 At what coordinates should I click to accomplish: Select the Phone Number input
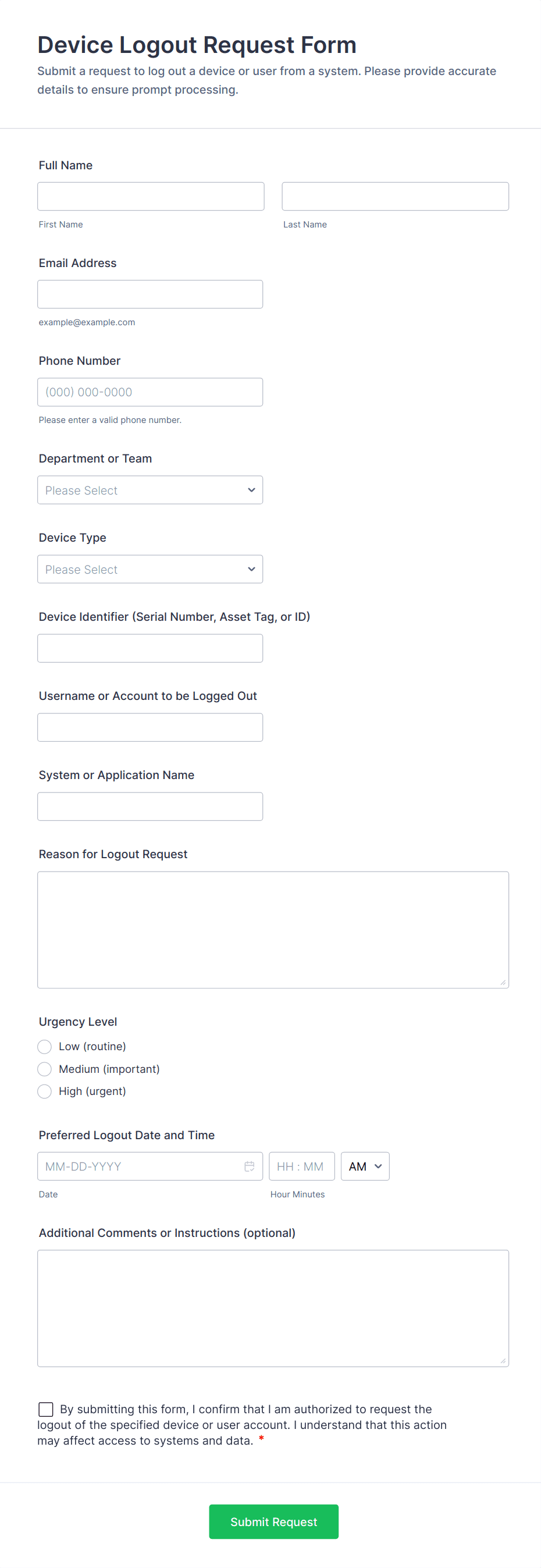(x=150, y=392)
